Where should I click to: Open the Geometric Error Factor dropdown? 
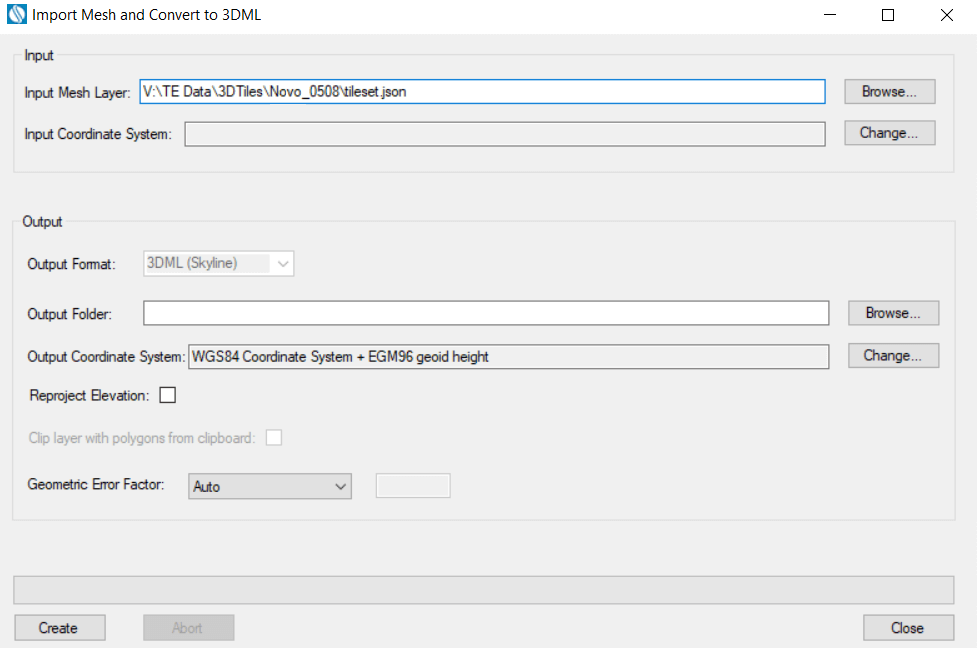click(270, 487)
